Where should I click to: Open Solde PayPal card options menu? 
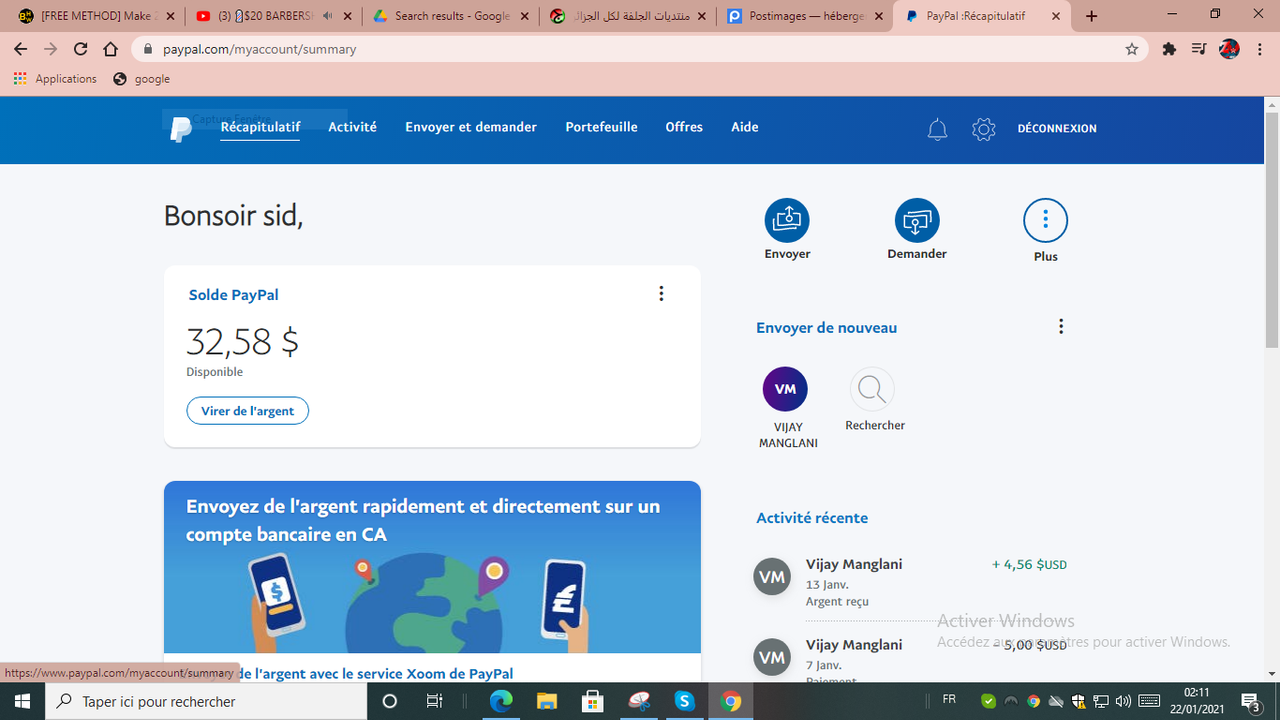tap(661, 293)
